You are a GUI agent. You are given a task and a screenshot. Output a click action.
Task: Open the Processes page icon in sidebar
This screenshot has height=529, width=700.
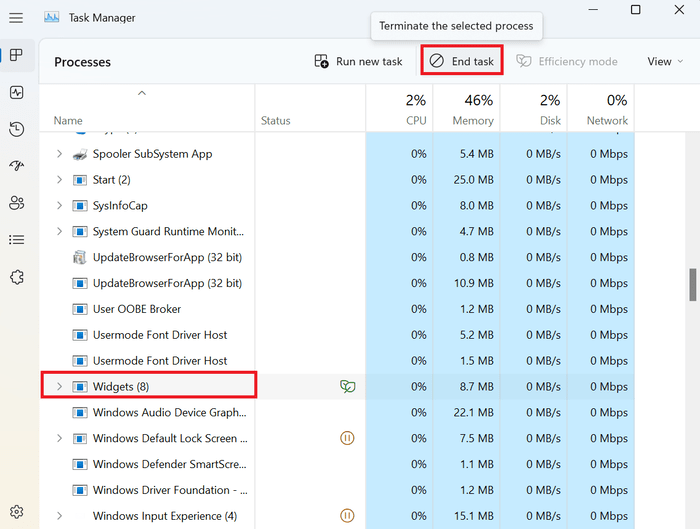click(17, 55)
